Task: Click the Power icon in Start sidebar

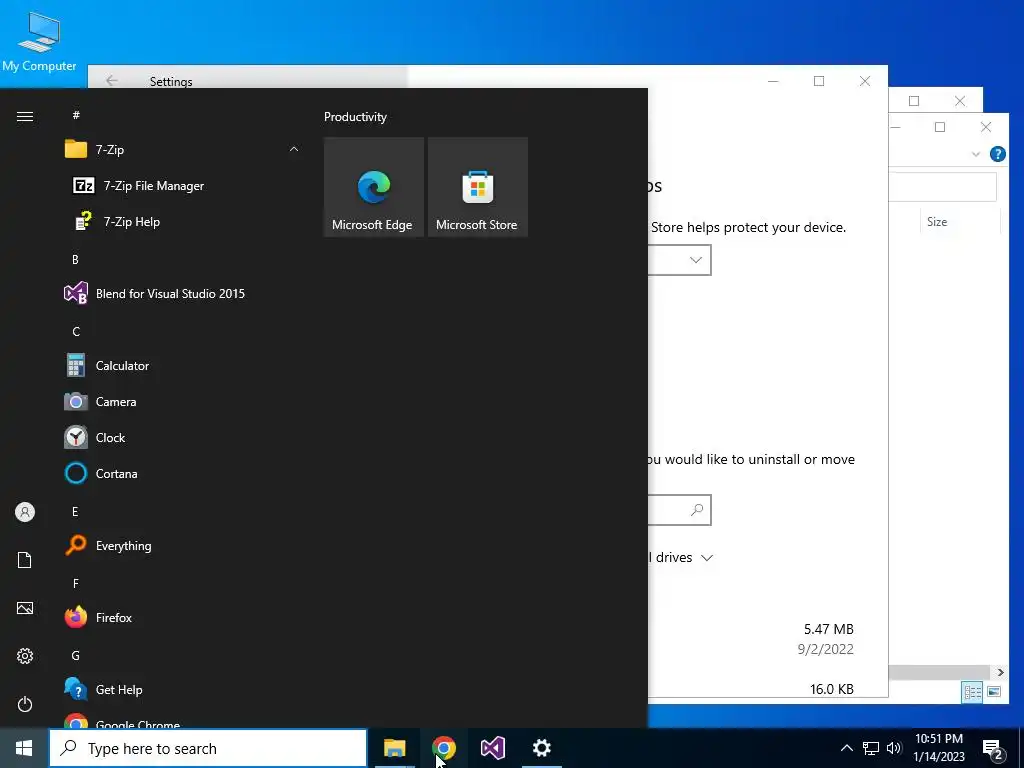Action: click(25, 705)
